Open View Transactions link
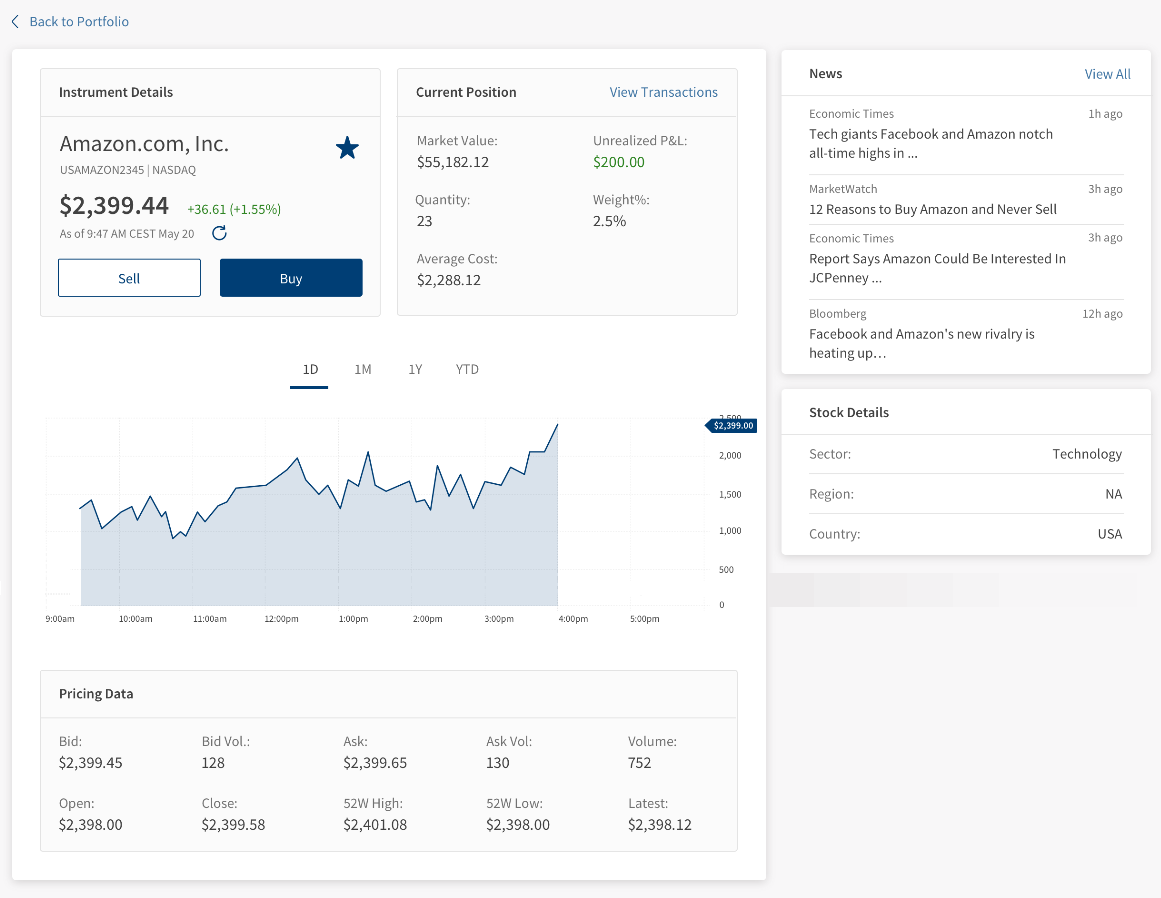 pyautogui.click(x=663, y=92)
